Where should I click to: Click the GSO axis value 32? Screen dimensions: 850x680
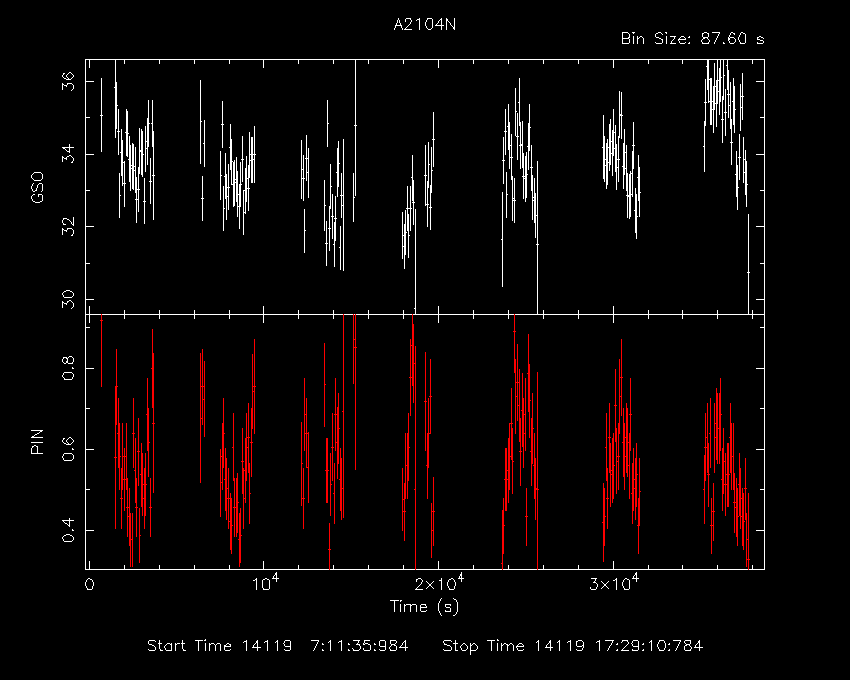tap(68, 227)
